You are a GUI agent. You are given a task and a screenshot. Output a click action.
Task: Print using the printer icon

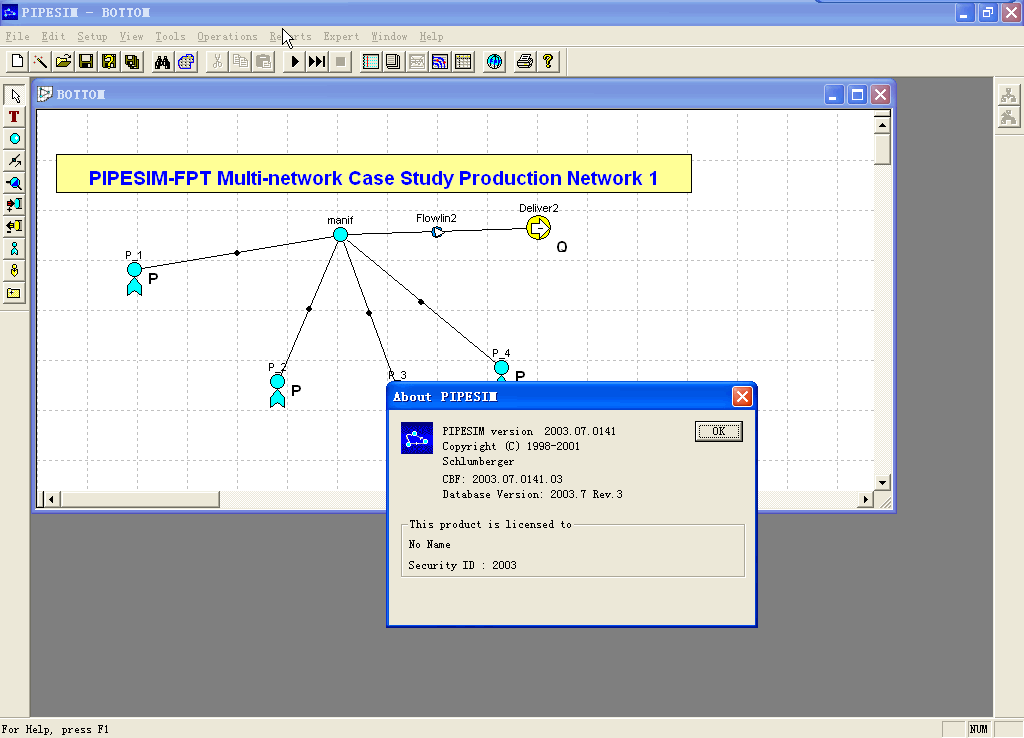524,62
